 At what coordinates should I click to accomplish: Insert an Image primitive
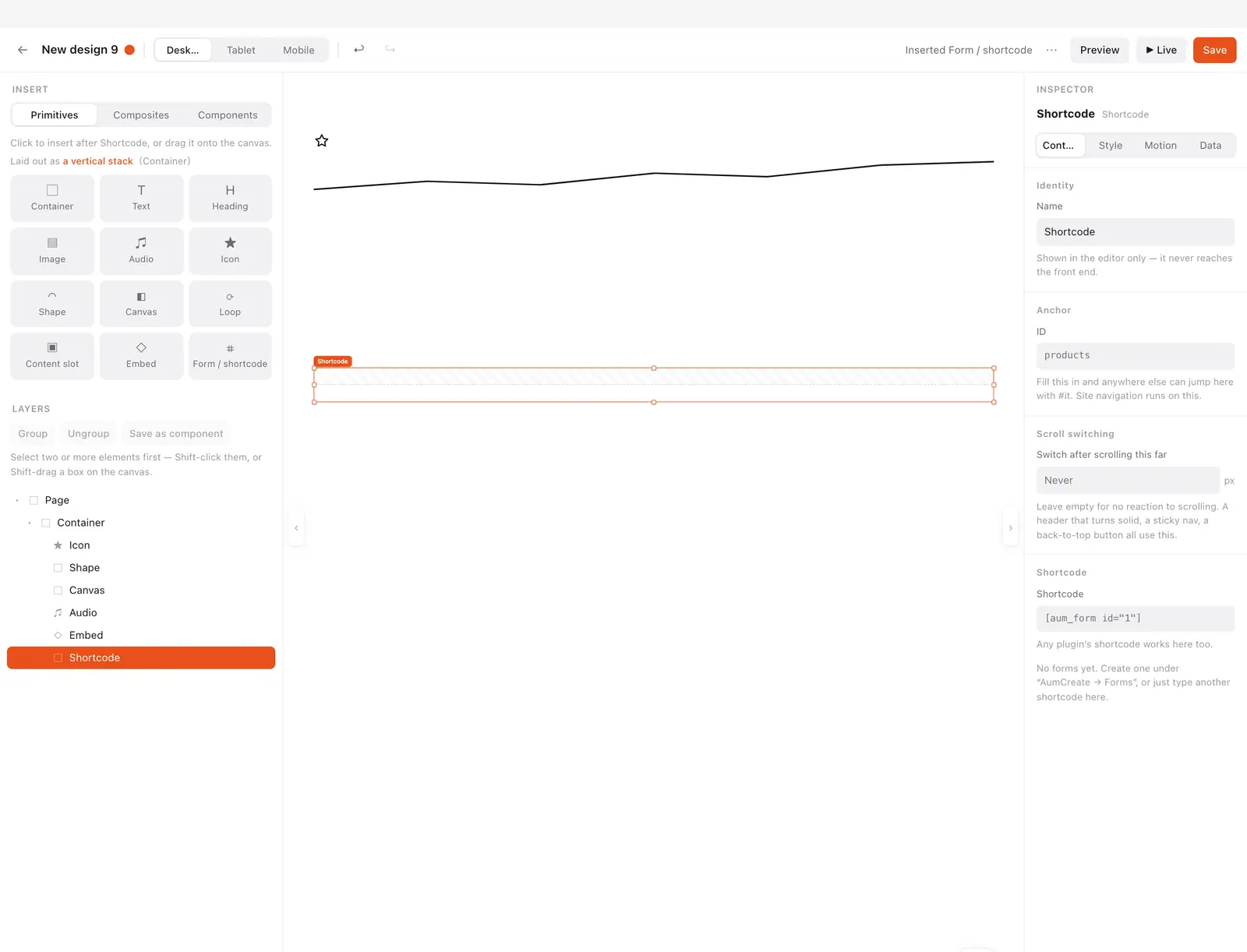(52, 251)
